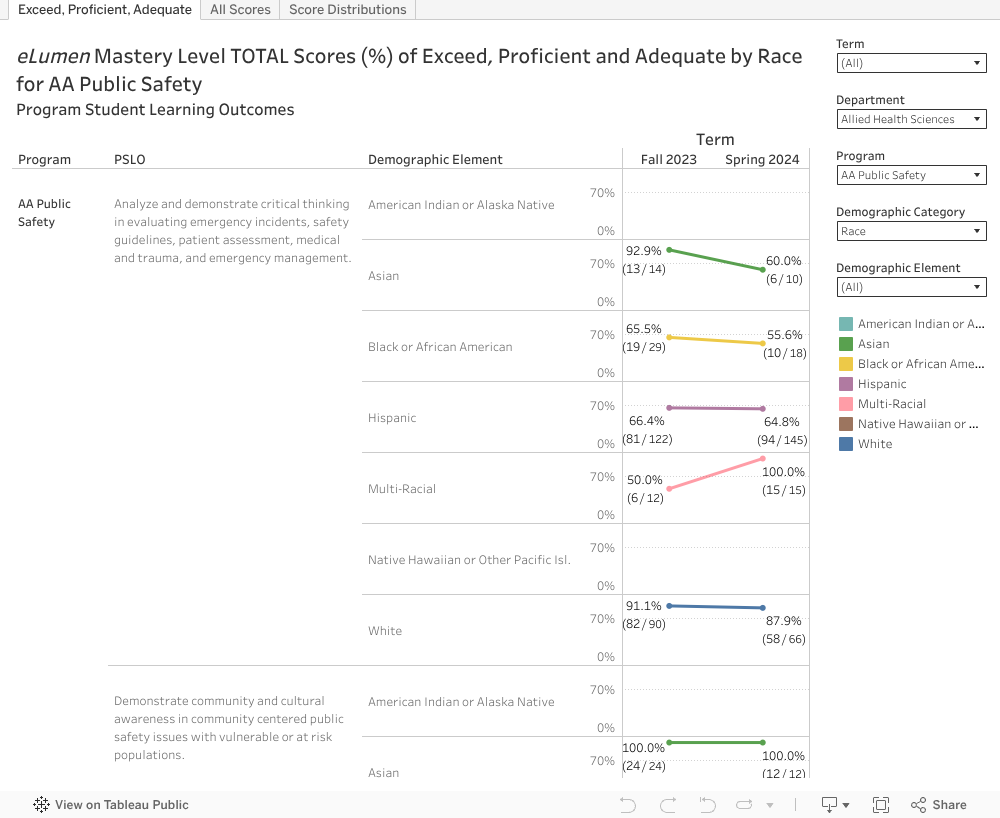The image size is (1000, 818).
Task: Toggle highlight for White legend item
Action: [x=874, y=444]
